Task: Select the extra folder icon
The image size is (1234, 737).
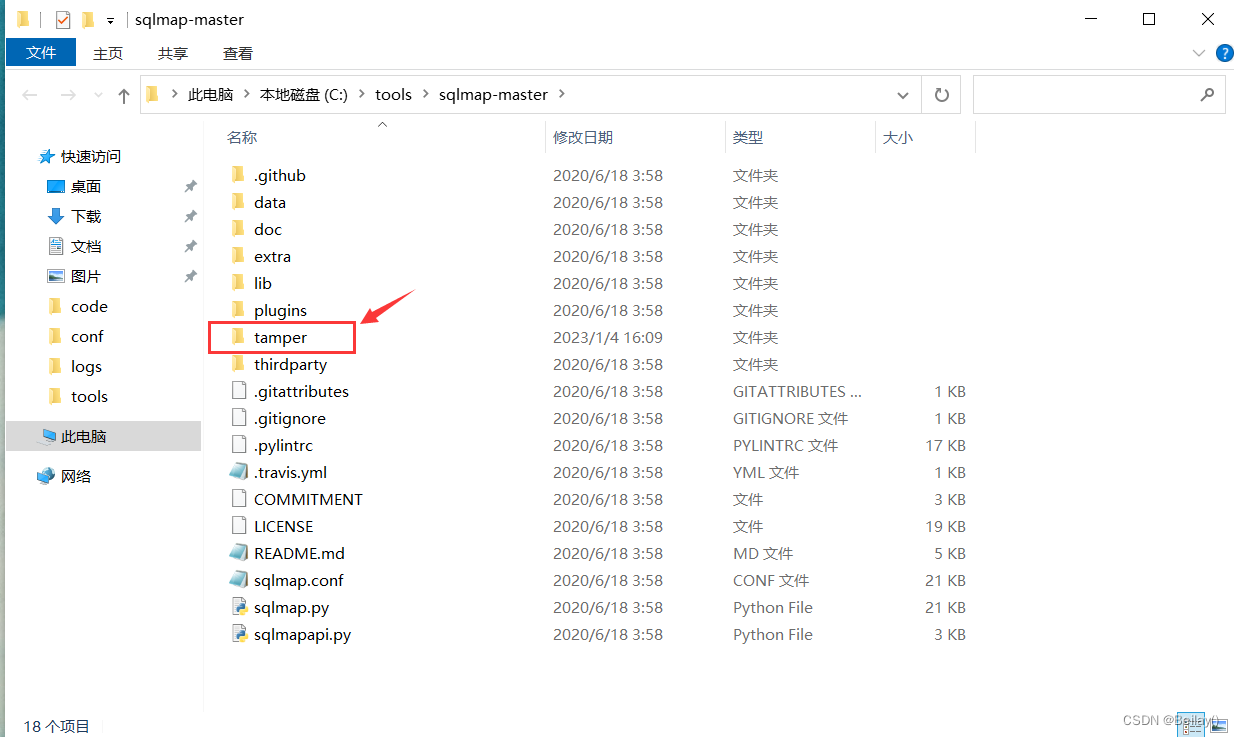Action: click(238, 256)
